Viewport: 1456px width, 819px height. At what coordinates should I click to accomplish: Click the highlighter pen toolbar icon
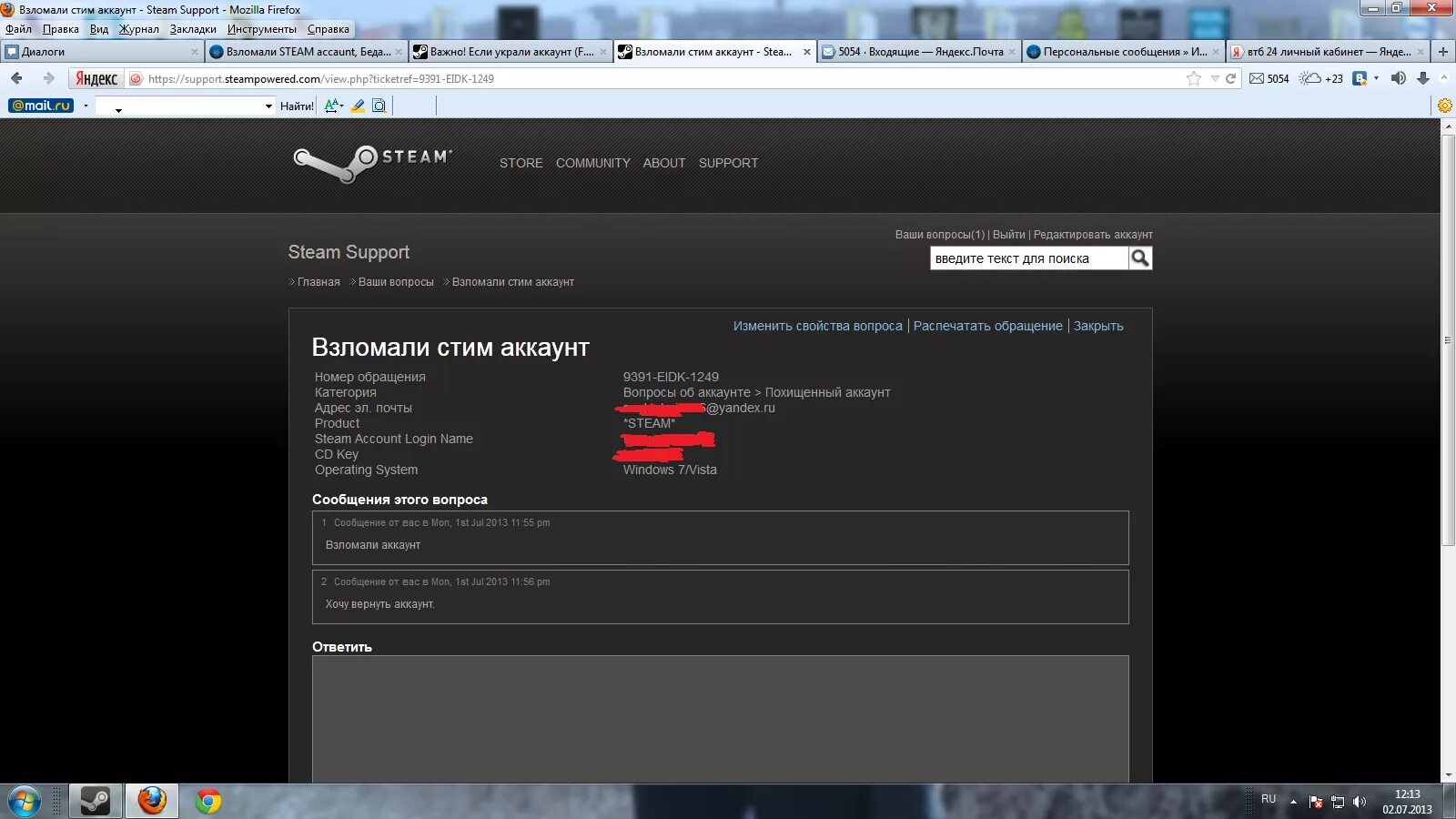coord(358,106)
